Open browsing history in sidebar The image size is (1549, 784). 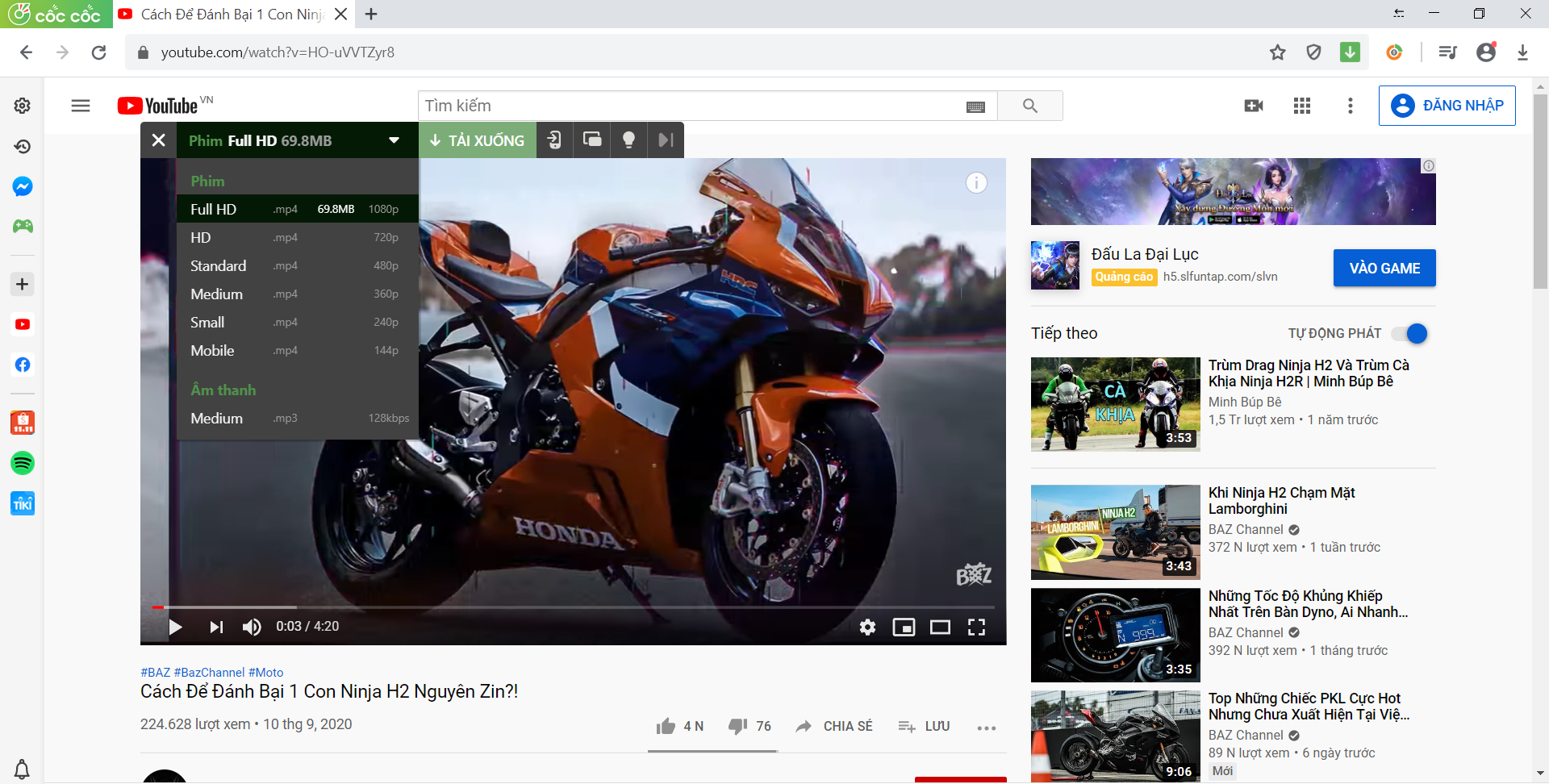23,146
